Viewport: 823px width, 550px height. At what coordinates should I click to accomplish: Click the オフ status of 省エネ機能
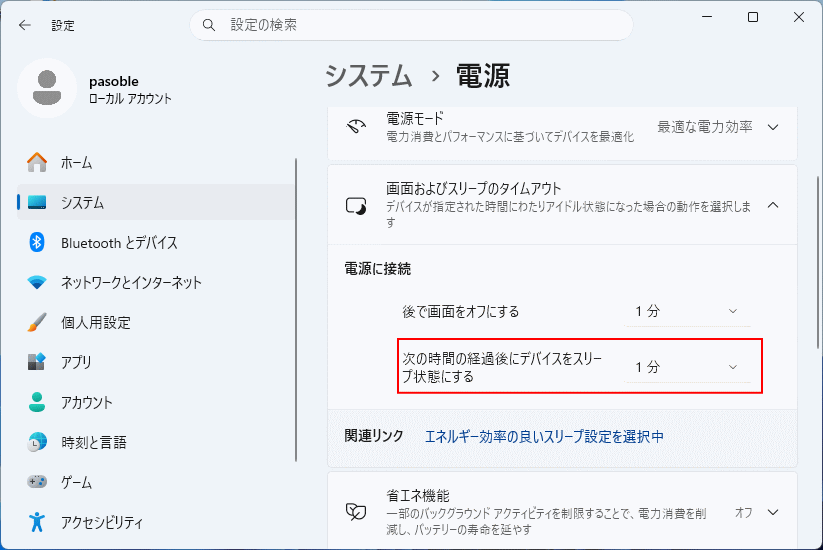point(743,512)
